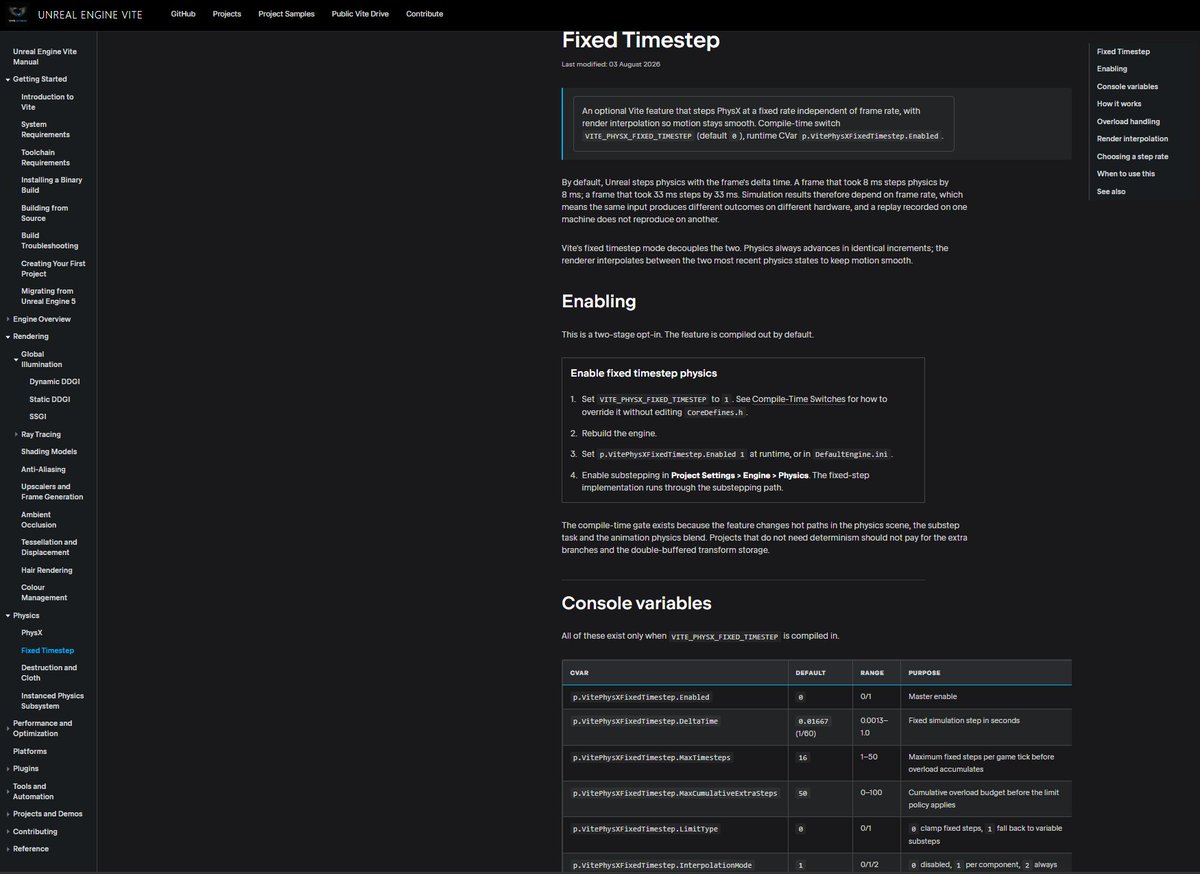
Task: Expand the Projects and Demos arrow
Action: coord(8,814)
